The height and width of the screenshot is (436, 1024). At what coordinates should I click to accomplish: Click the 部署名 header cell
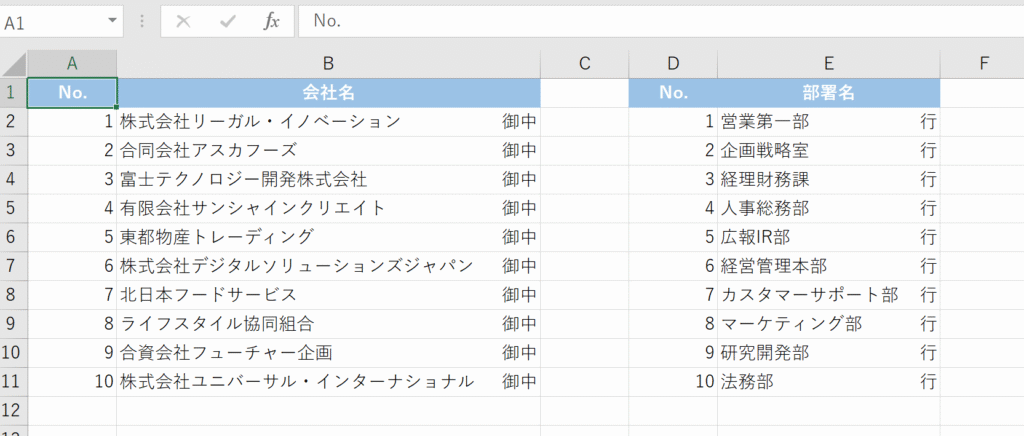[x=828, y=93]
